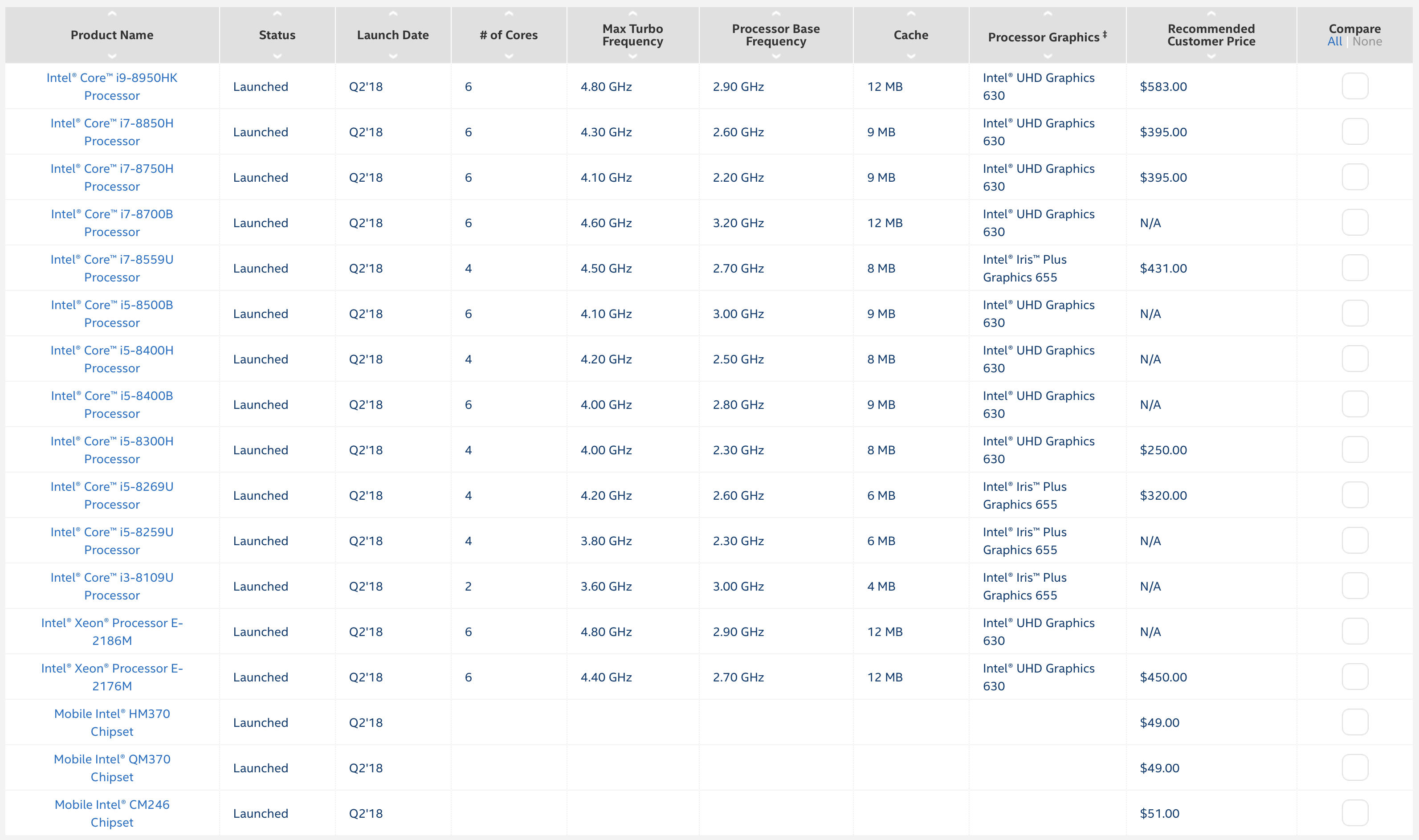Sort Product Name ascending with the up arrow

[x=112, y=14]
